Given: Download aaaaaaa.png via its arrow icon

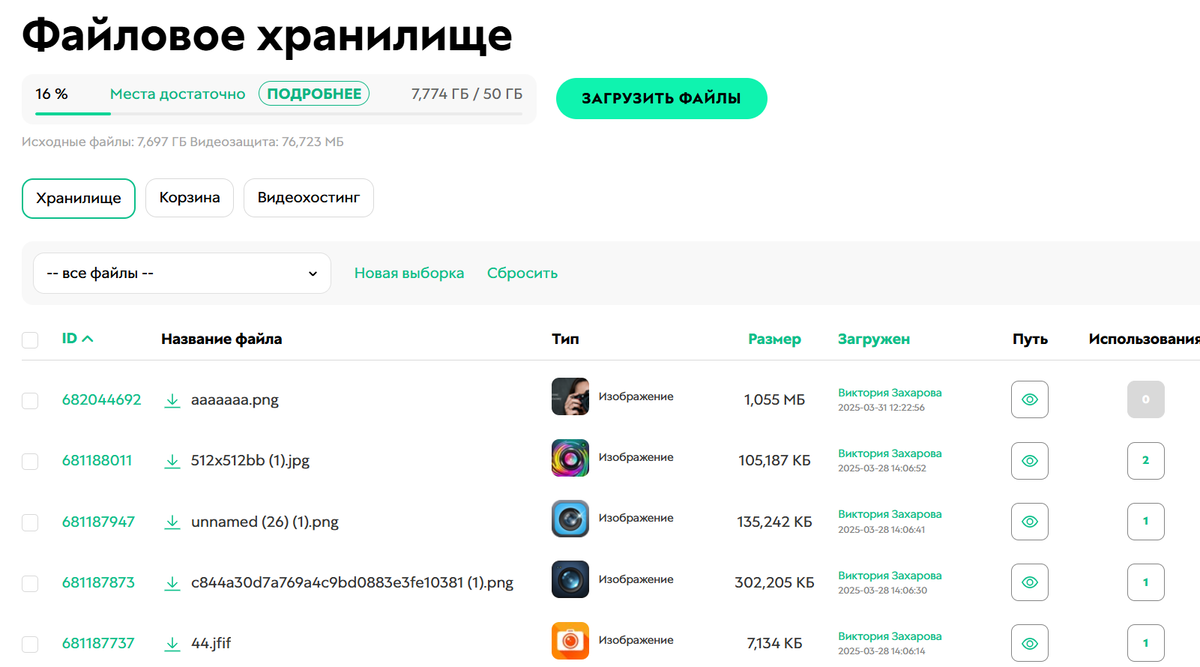Looking at the screenshot, I should click(172, 400).
